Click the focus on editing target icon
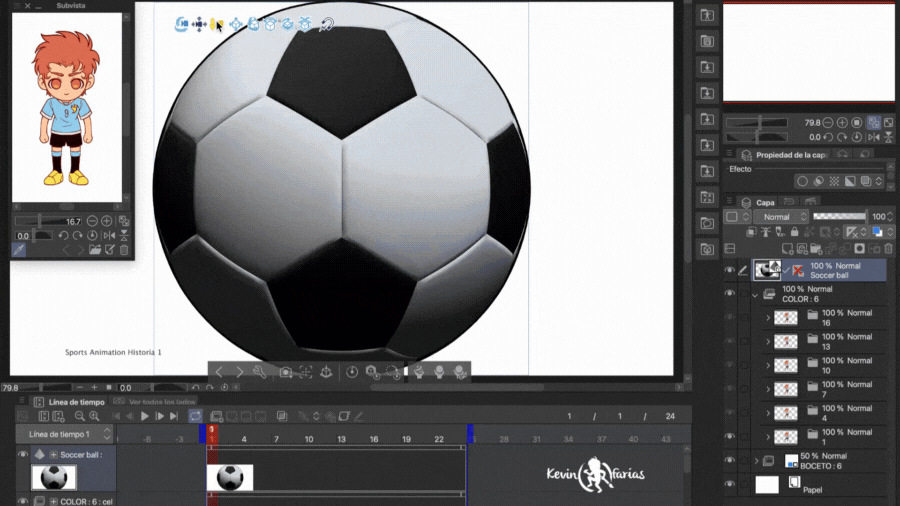900x506 pixels. tap(305, 372)
